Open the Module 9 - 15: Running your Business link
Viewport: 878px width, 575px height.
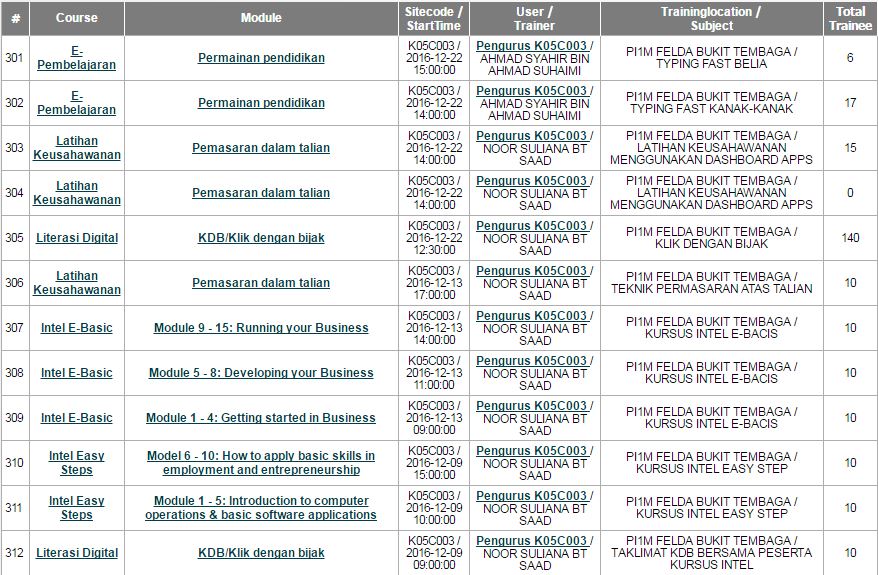click(x=261, y=328)
